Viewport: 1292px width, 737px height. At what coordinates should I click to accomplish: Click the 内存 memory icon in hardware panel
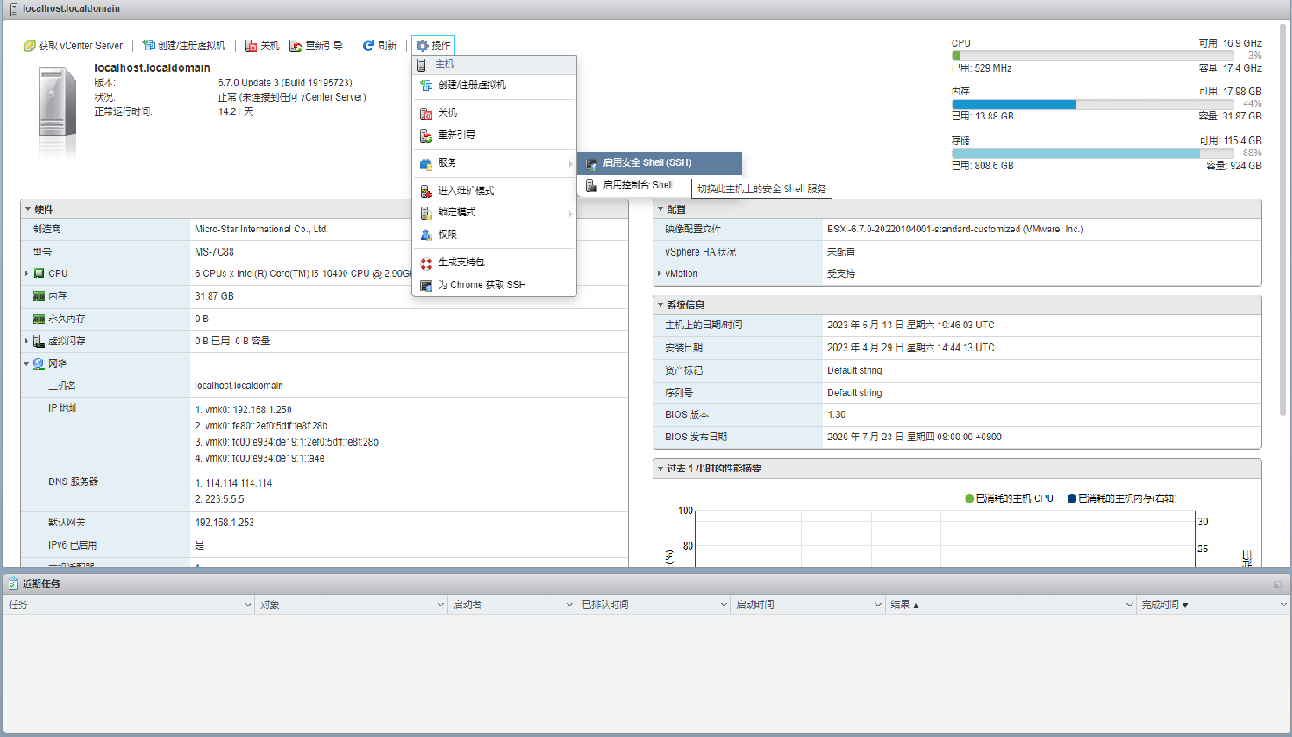pyautogui.click(x=39, y=297)
